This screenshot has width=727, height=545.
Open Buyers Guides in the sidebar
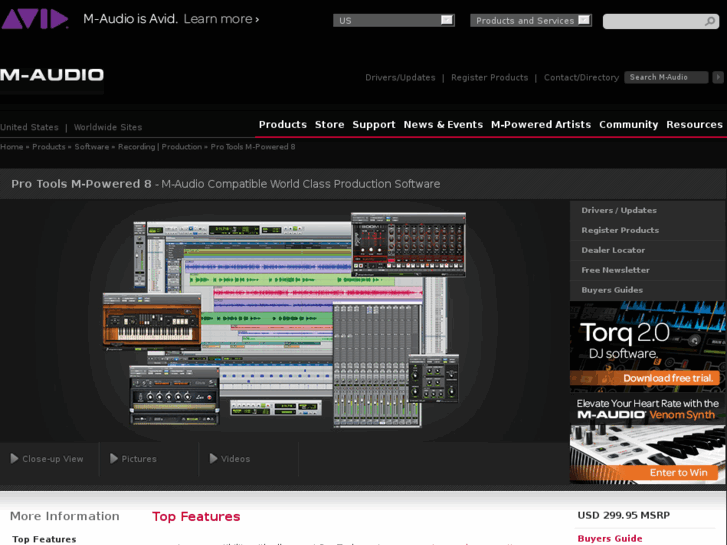point(612,290)
